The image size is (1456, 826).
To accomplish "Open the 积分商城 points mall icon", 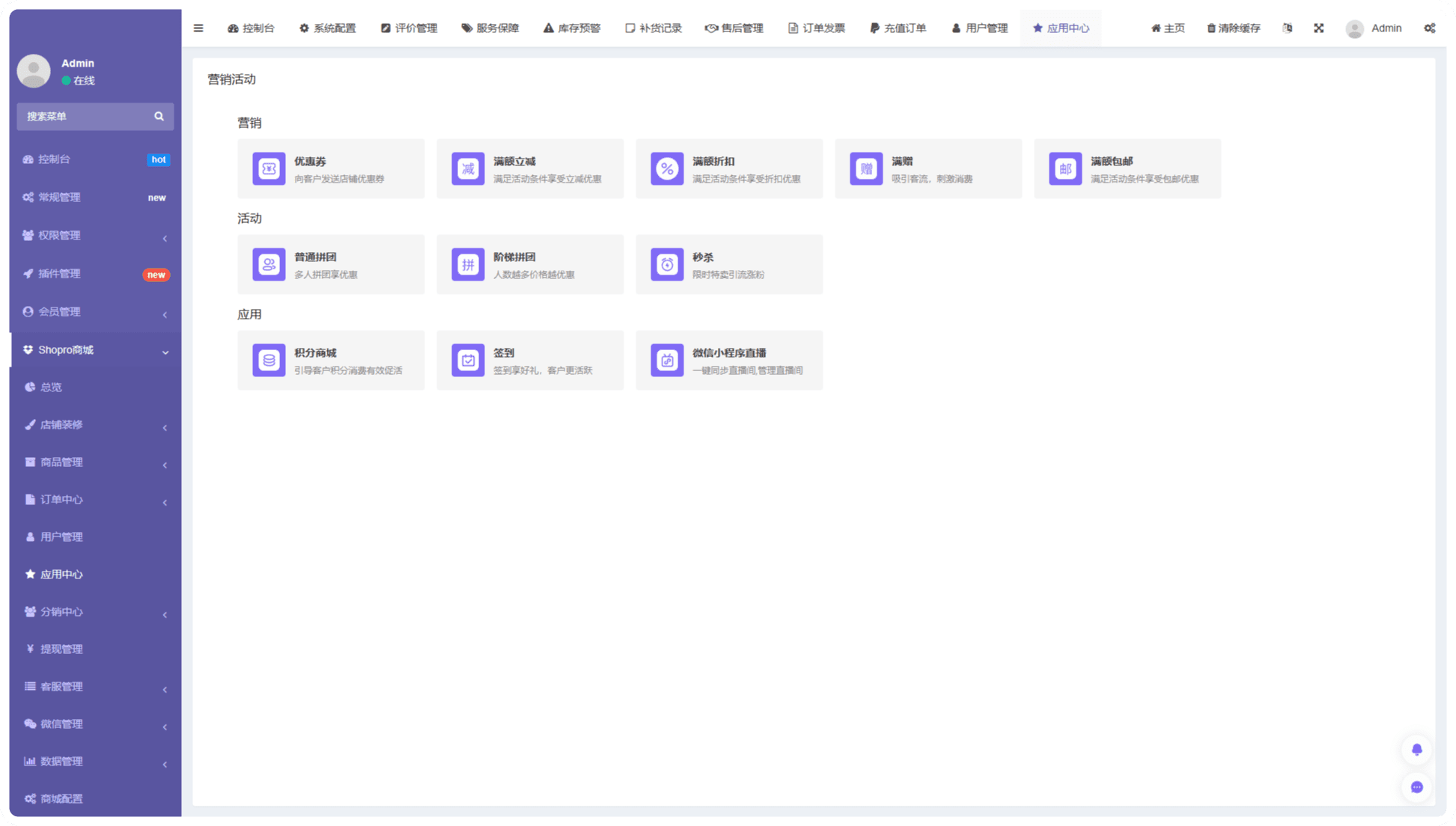I will tap(269, 360).
